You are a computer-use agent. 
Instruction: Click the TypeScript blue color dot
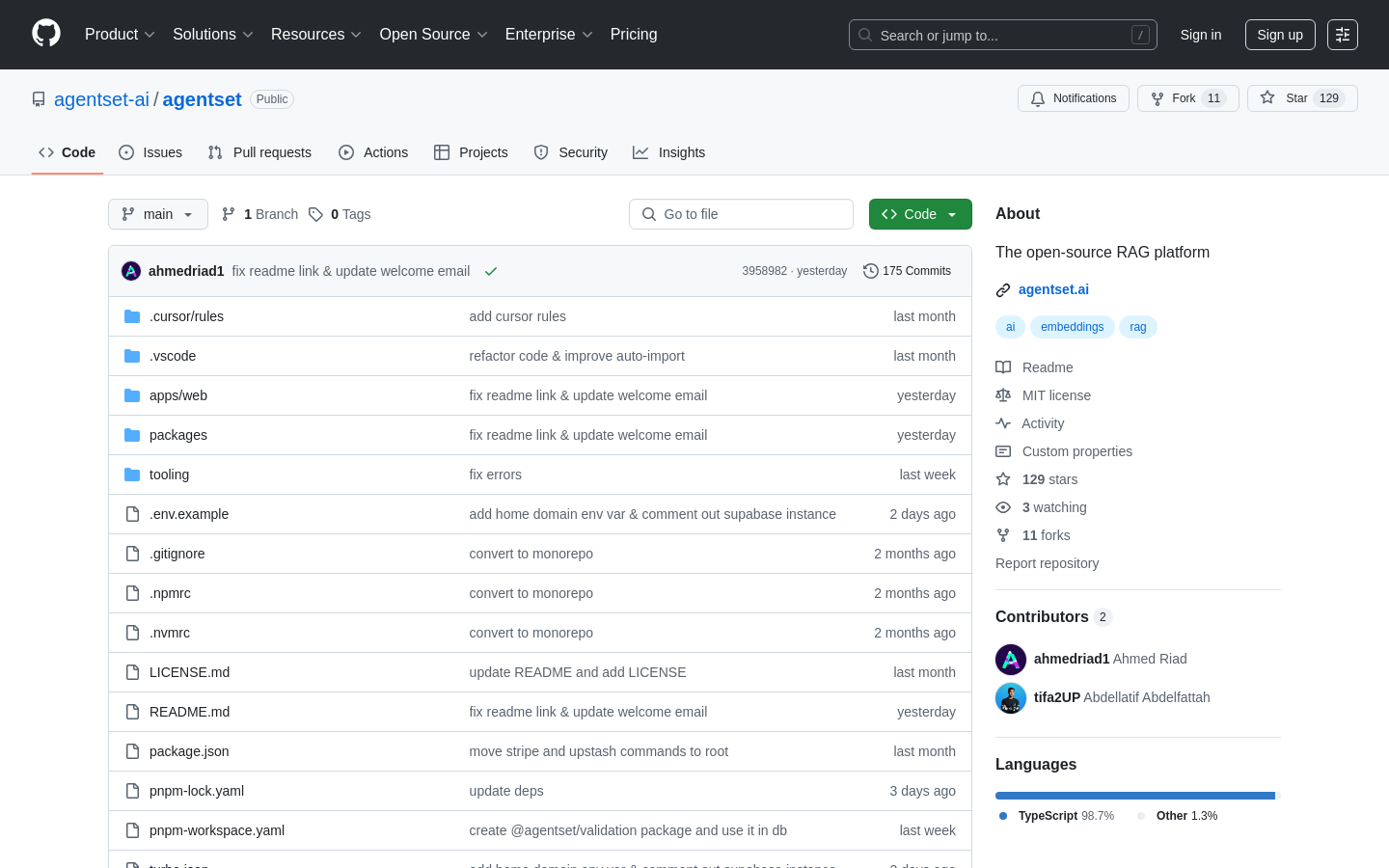click(1003, 816)
